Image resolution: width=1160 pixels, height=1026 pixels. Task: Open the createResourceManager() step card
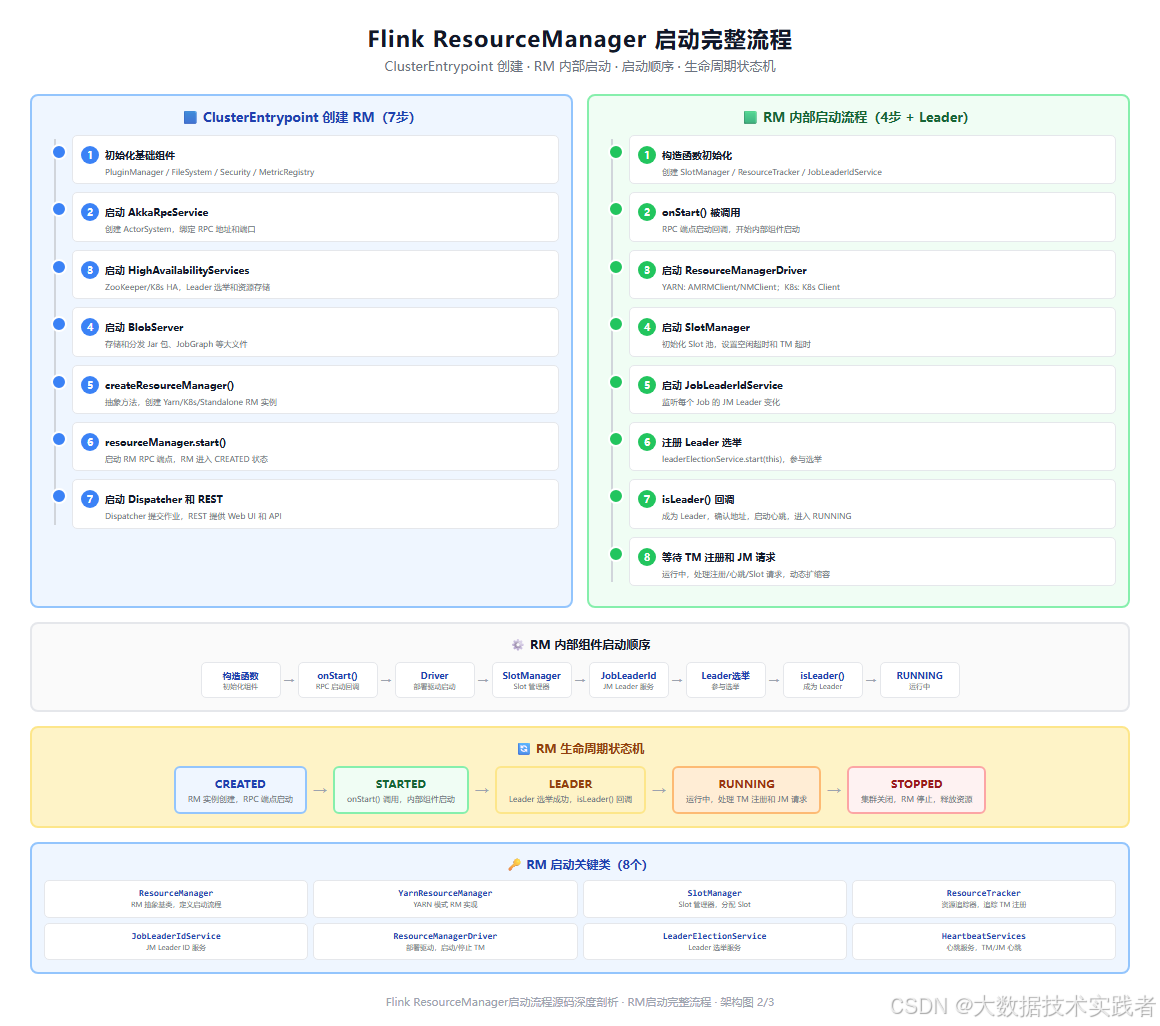(315, 390)
